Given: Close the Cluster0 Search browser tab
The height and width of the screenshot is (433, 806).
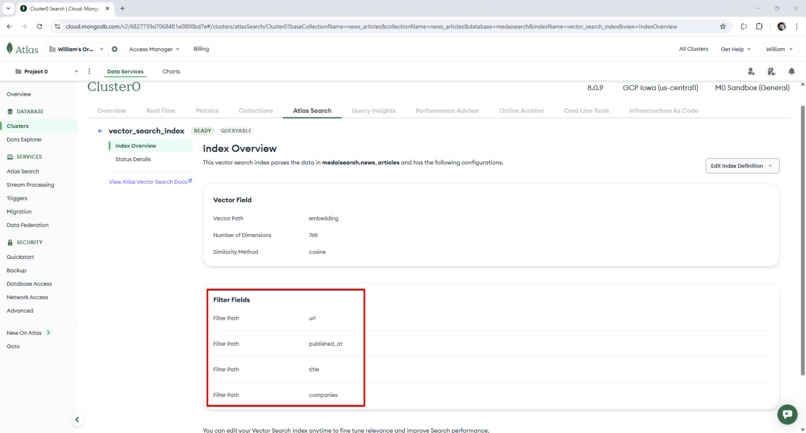Looking at the screenshot, I should click(x=107, y=8).
